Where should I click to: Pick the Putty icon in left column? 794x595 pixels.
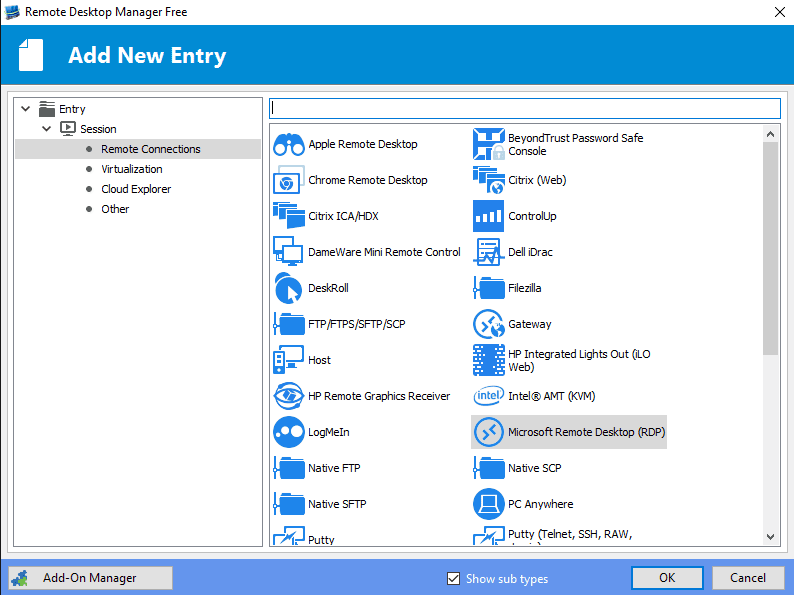(289, 536)
